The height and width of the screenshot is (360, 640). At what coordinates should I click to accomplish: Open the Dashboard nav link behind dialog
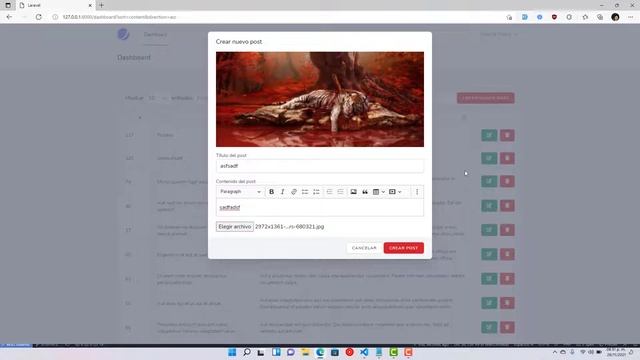[155, 35]
